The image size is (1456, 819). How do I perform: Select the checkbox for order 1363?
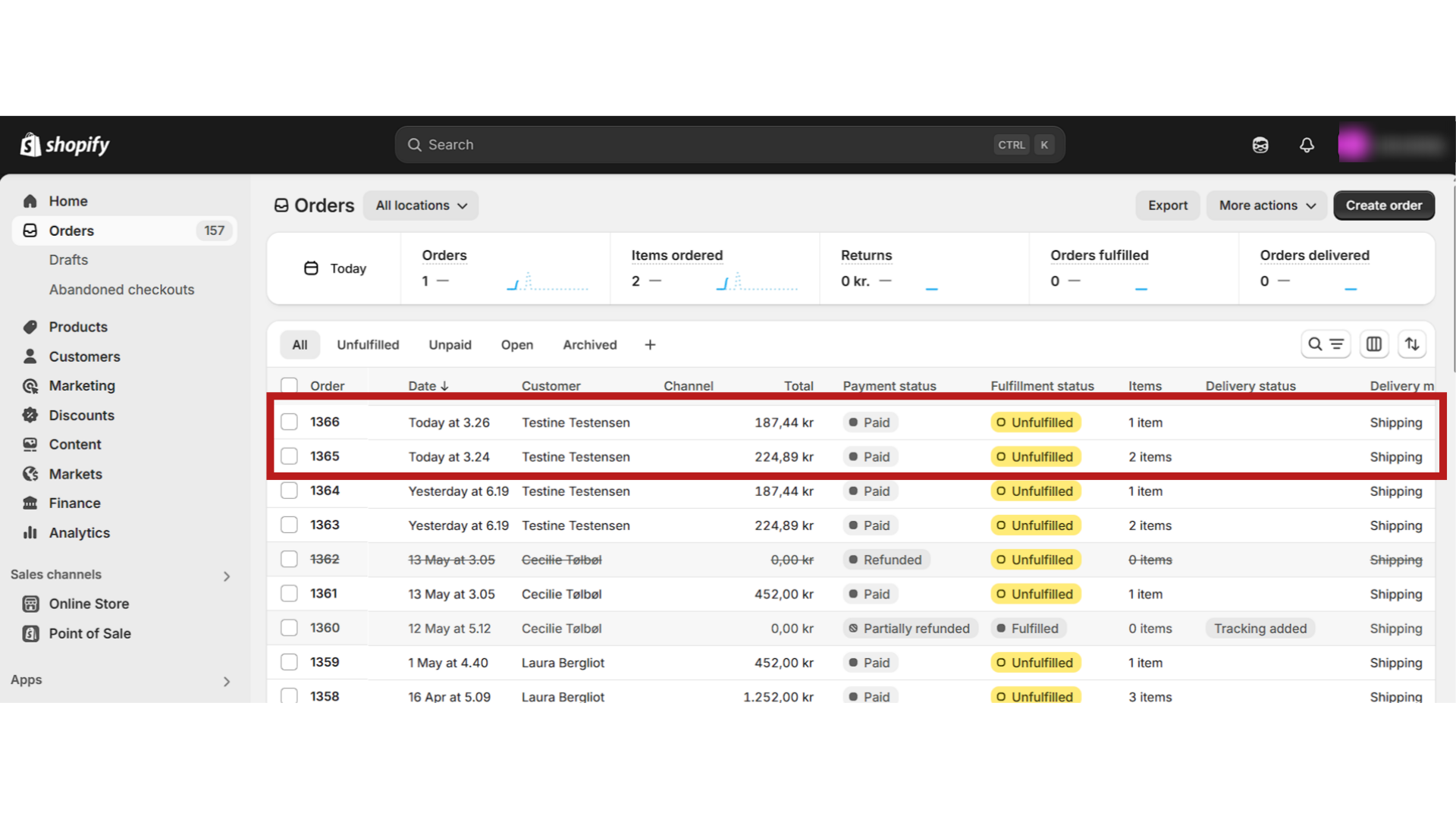tap(289, 525)
